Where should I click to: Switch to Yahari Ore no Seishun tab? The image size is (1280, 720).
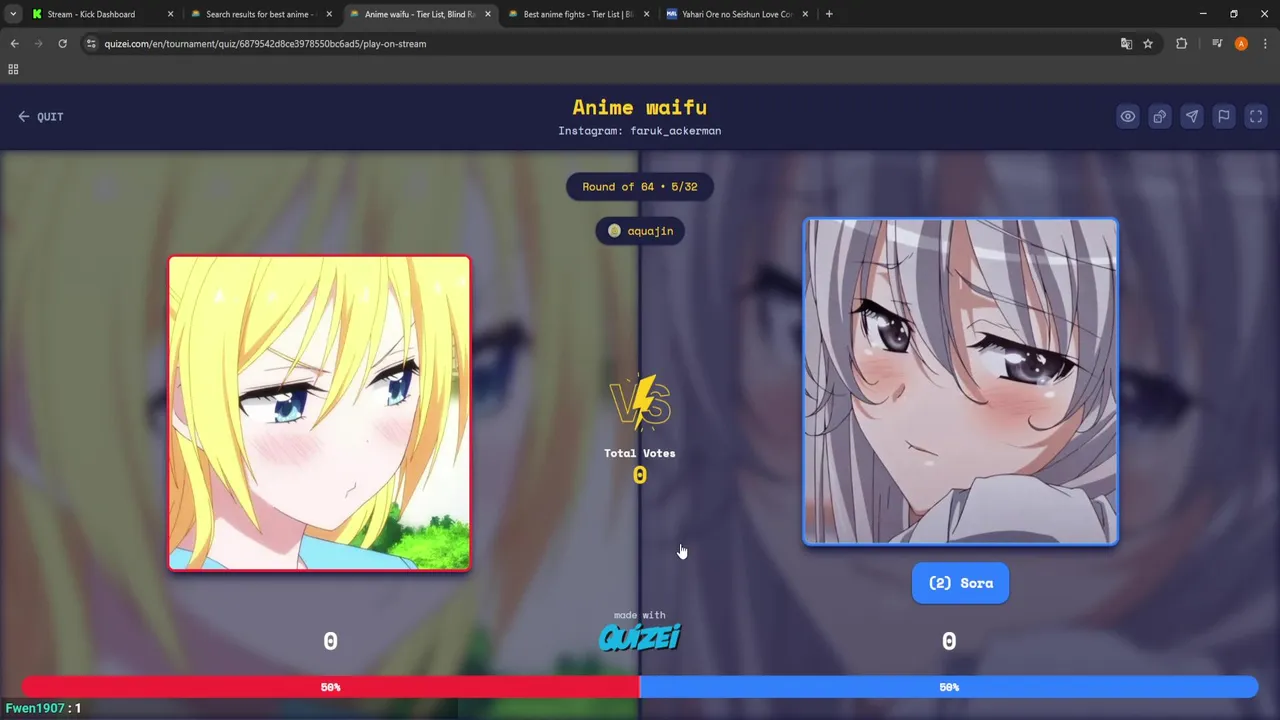[737, 14]
